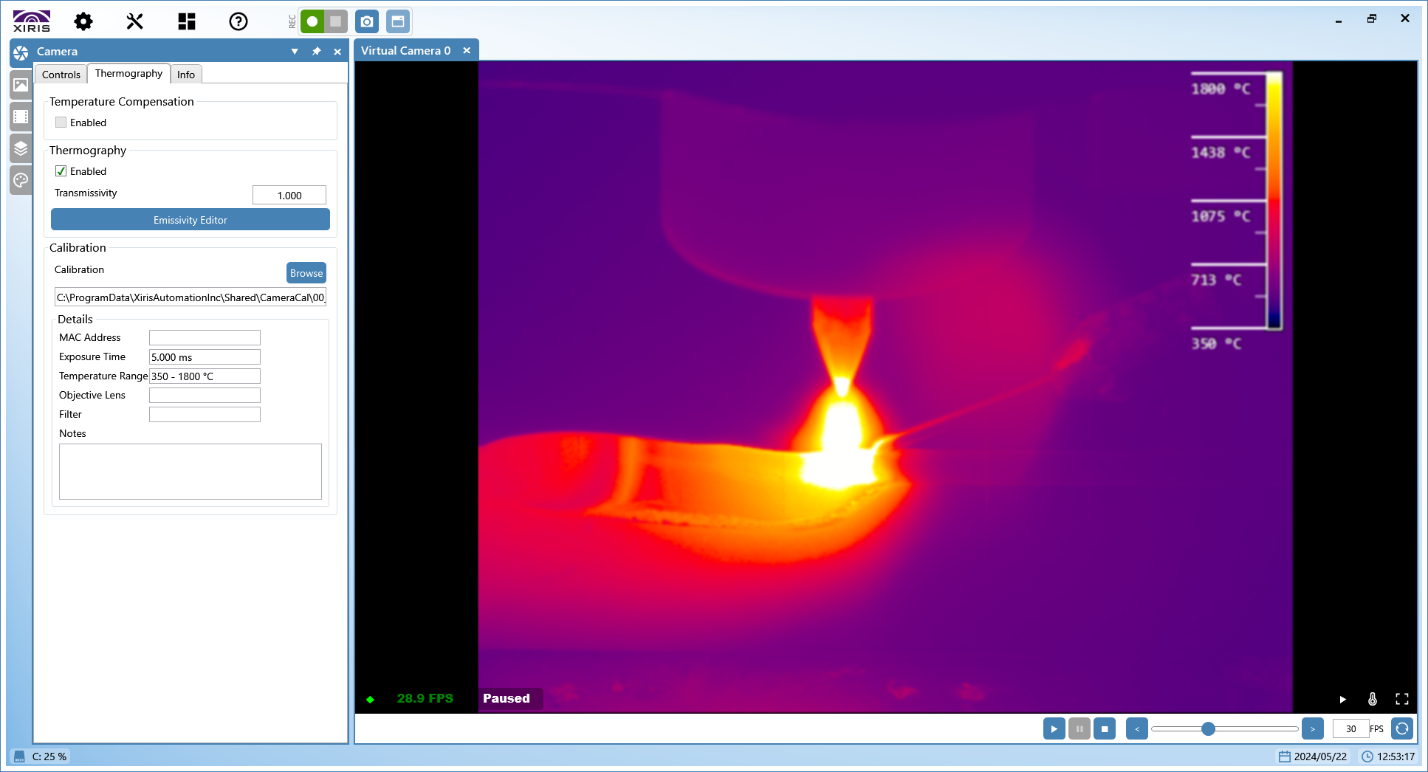1428x772 pixels.
Task: Open the tools wrench and screwdriver icon
Action: (135, 21)
